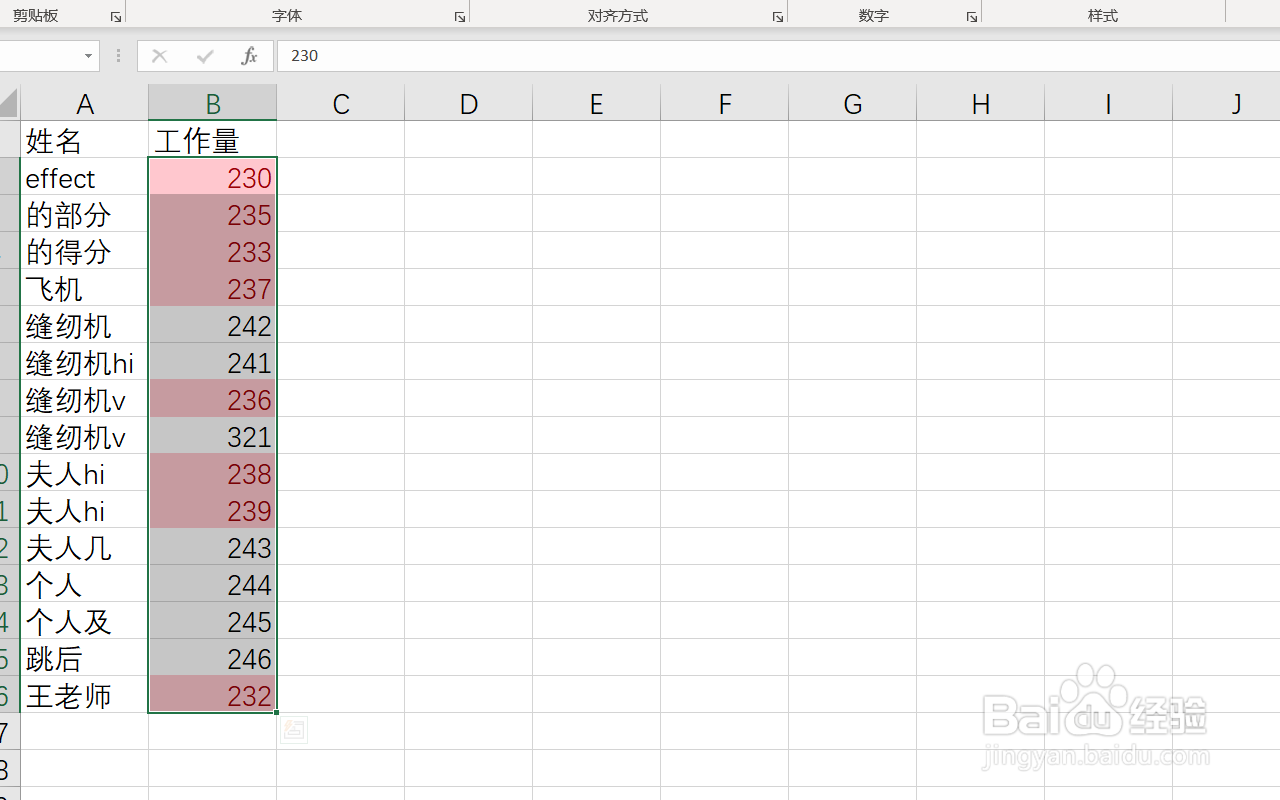Select the highlighted cell with 233
Image resolution: width=1280 pixels, height=800 pixels.
[213, 251]
